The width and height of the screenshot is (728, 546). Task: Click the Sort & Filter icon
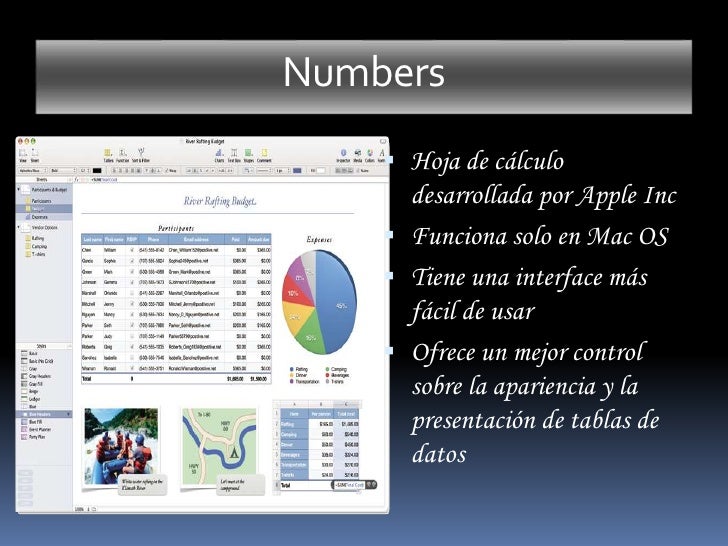pos(141,155)
